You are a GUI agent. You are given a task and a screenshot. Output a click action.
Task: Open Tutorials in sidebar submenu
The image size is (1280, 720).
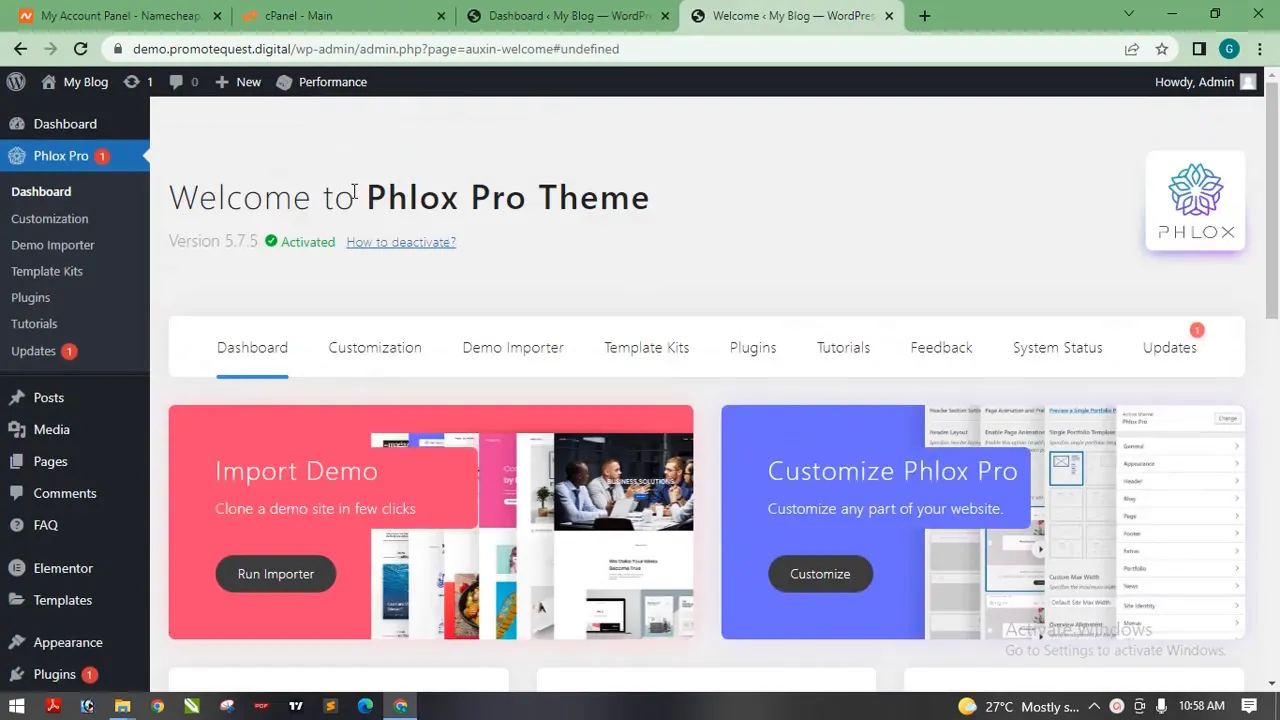(x=34, y=324)
